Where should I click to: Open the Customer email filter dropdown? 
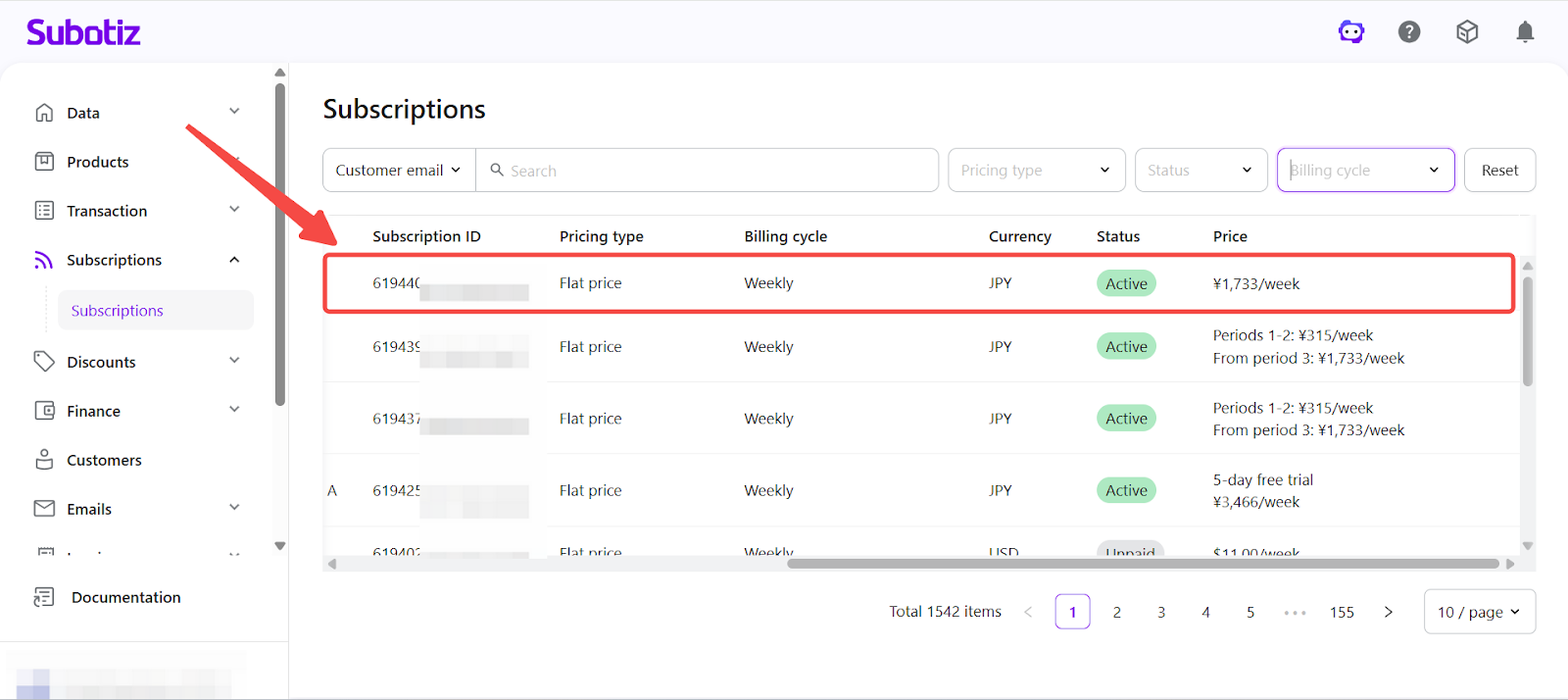[398, 171]
